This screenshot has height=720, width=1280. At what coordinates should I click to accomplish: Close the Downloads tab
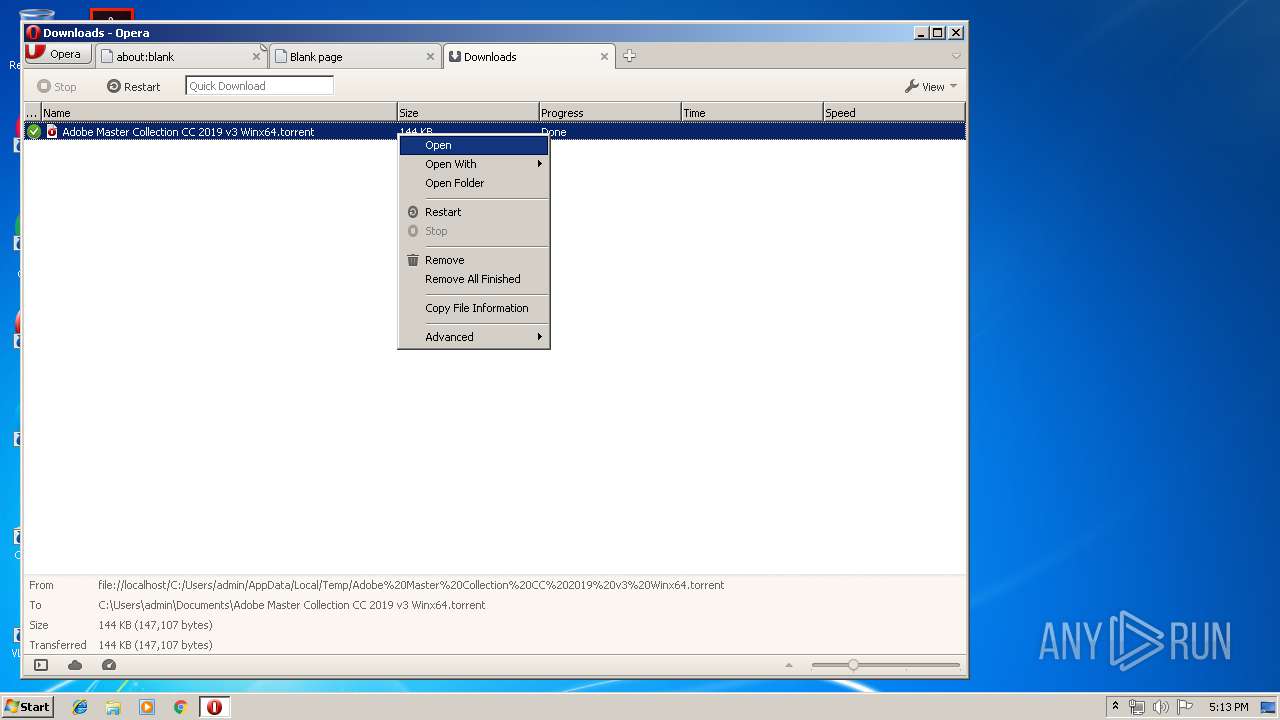pos(604,57)
